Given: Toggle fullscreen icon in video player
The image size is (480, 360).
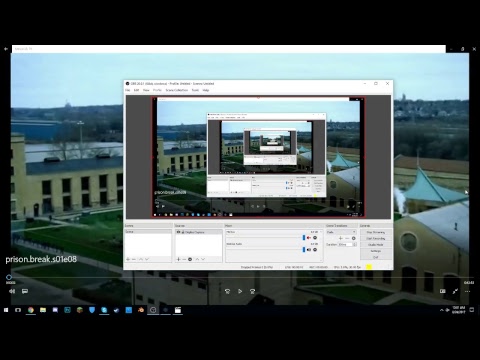Looking at the screenshot, I should click(455, 291).
